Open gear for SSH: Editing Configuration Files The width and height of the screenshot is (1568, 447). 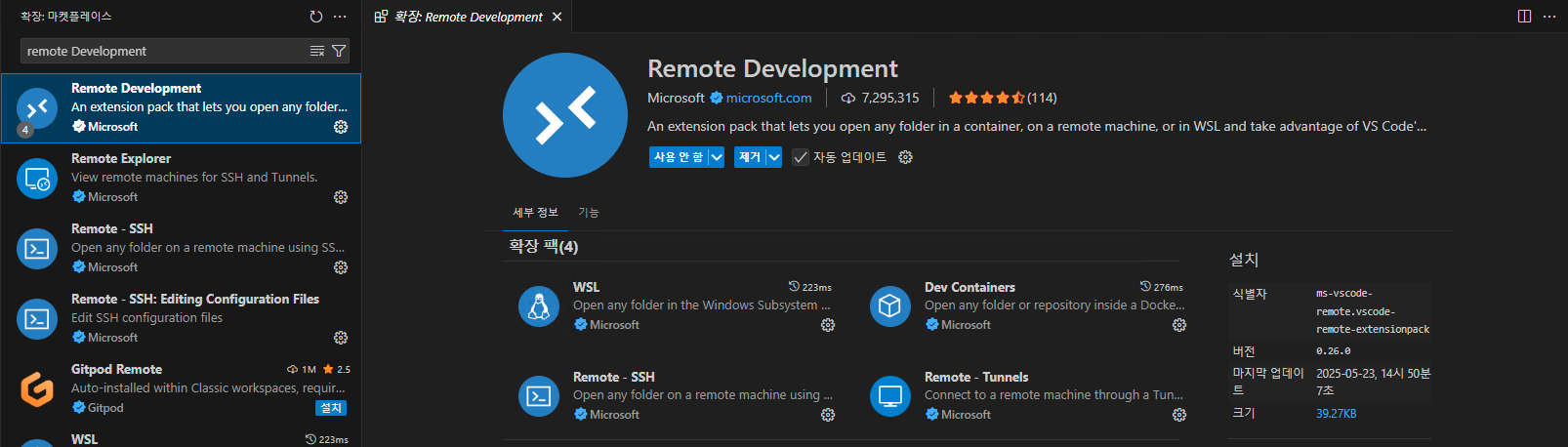[341, 338]
